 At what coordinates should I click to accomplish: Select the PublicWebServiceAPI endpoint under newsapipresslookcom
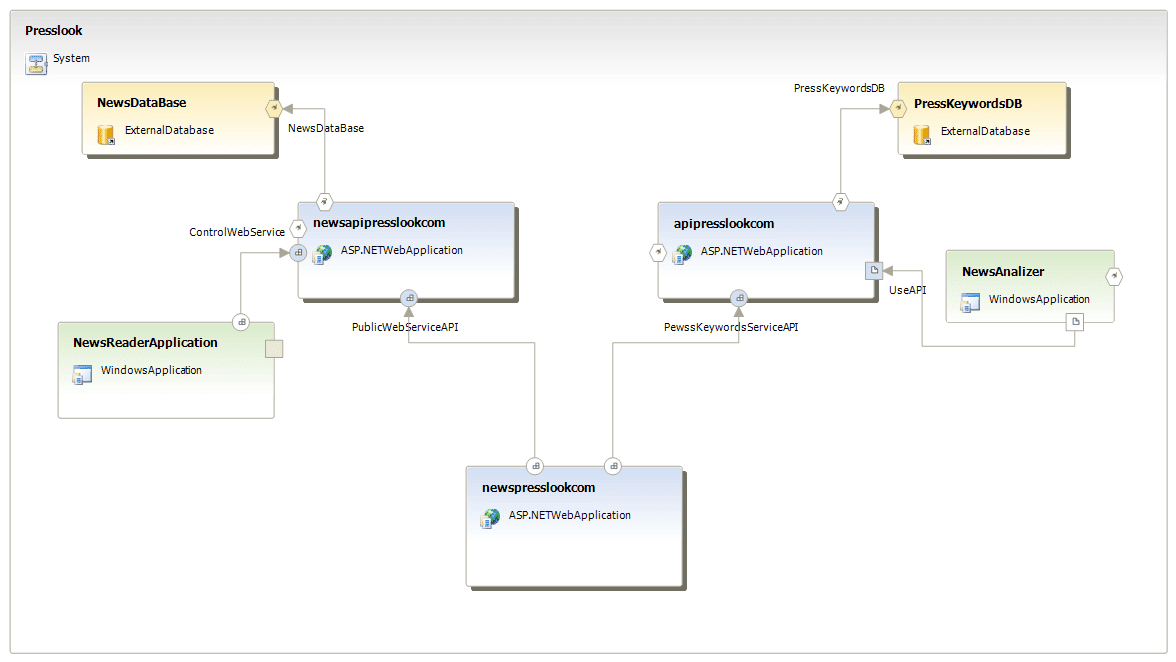click(409, 298)
